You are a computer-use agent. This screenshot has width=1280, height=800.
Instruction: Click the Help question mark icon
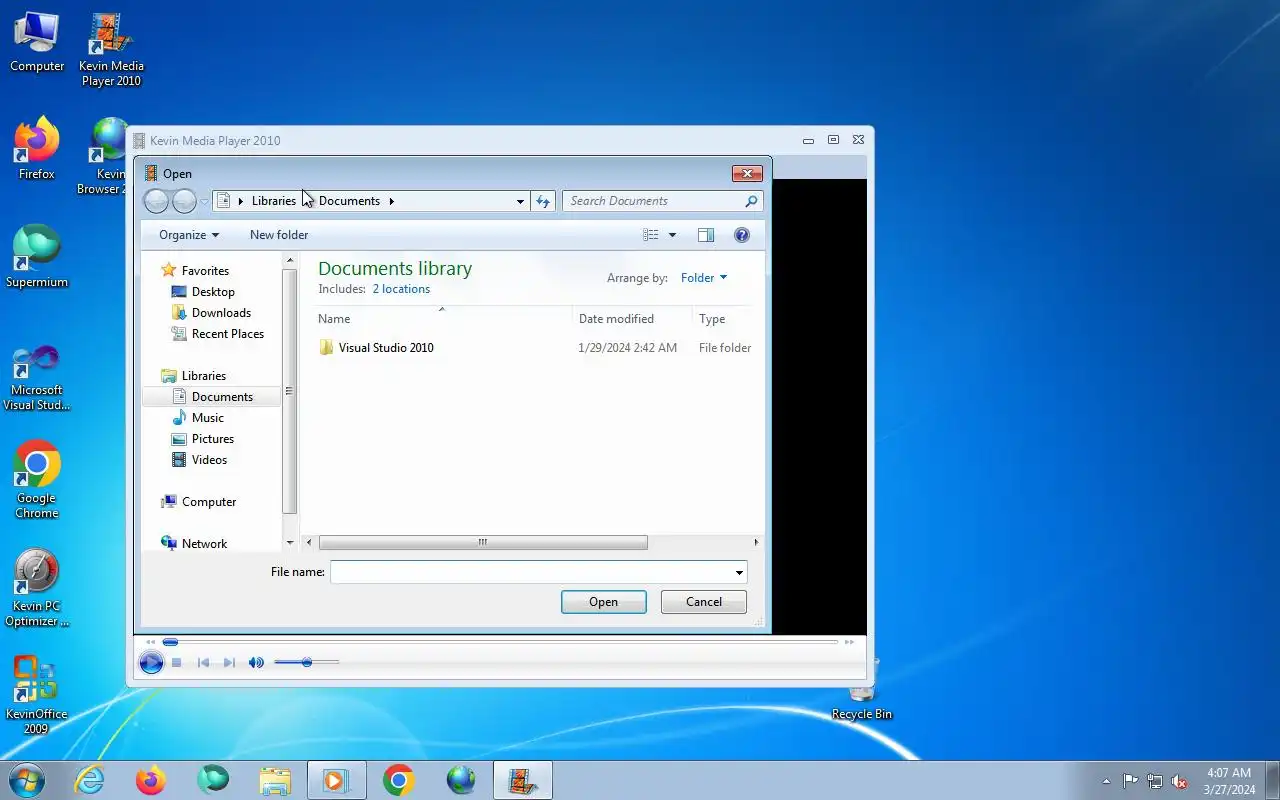742,235
